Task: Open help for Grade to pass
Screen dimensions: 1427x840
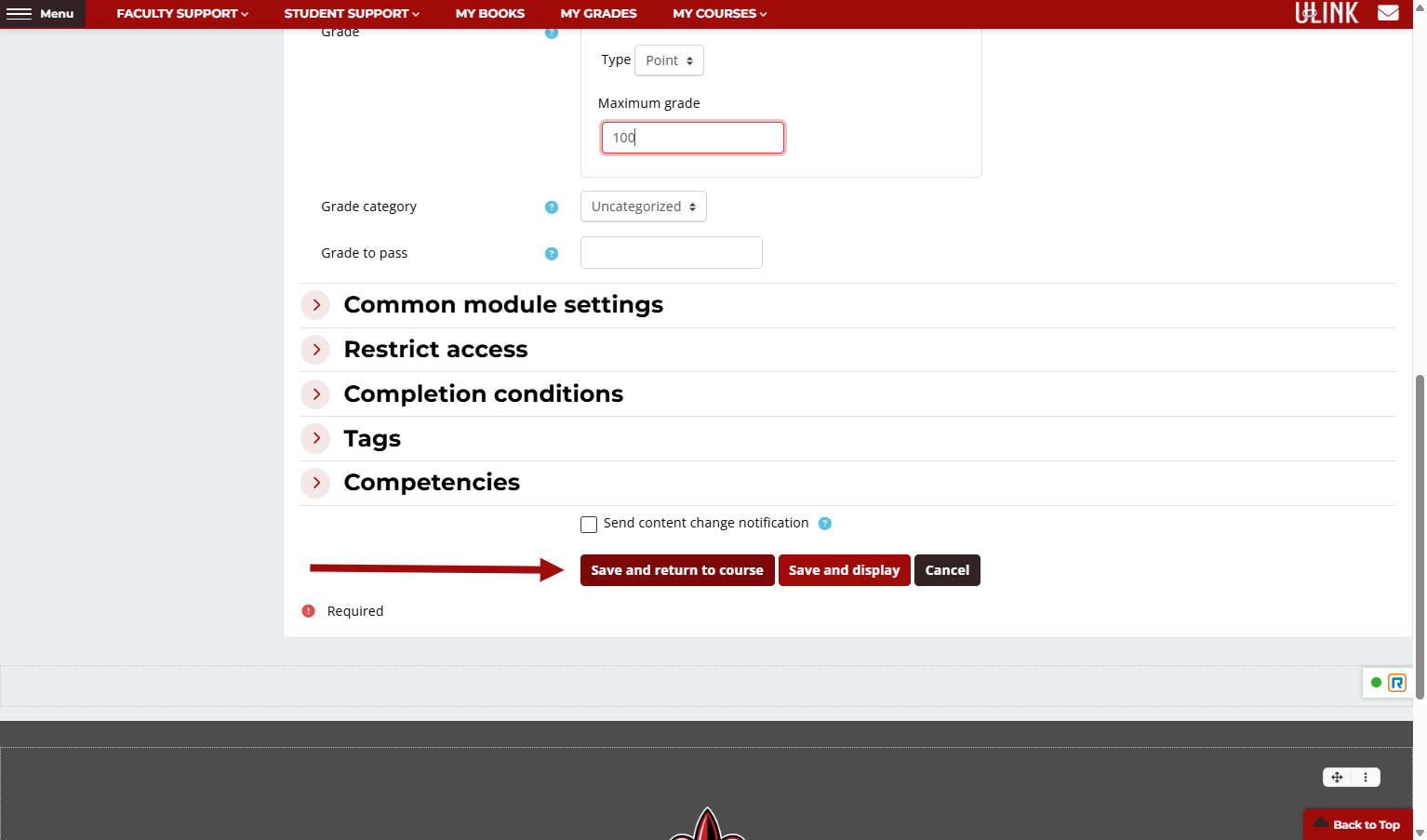Action: click(552, 254)
